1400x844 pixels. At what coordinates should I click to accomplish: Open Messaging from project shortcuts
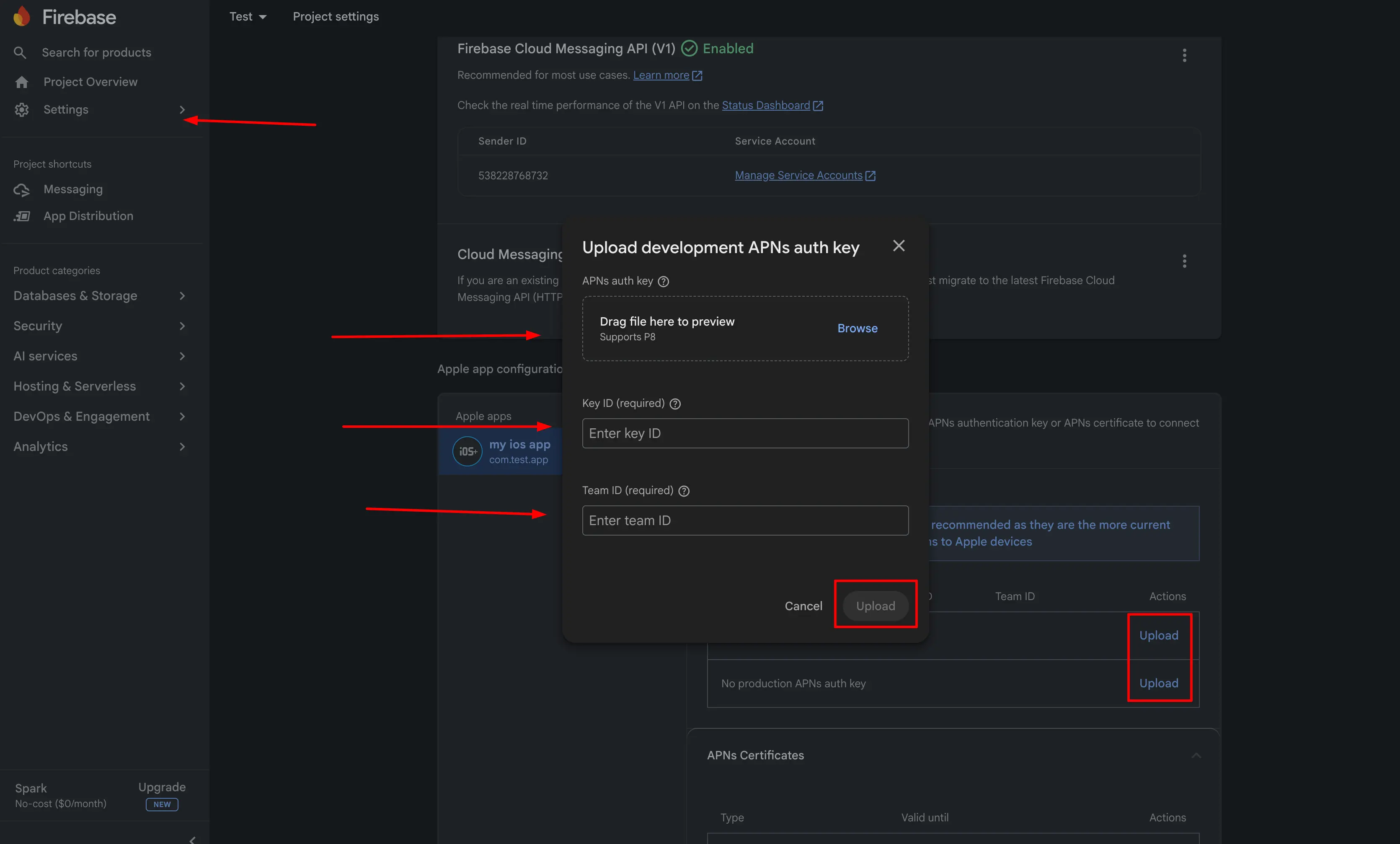click(22, 189)
